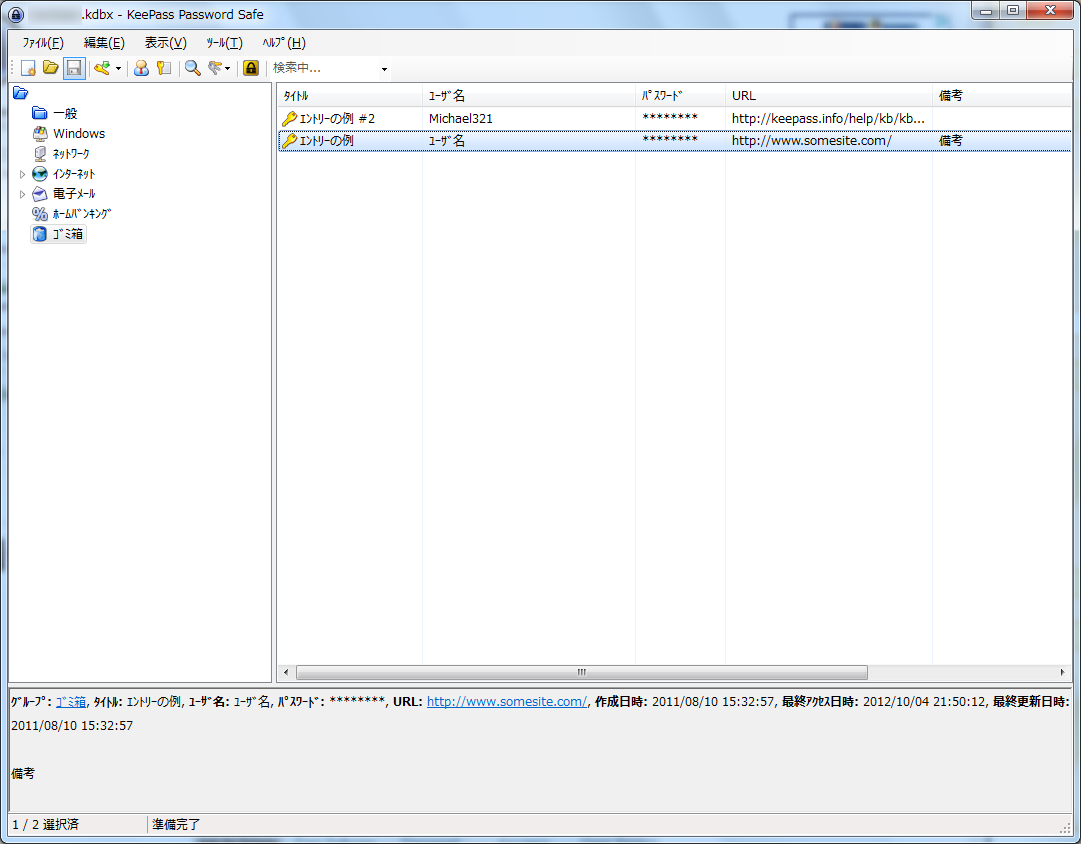
Task: Click the keepass.info URL cell
Action: (x=828, y=119)
